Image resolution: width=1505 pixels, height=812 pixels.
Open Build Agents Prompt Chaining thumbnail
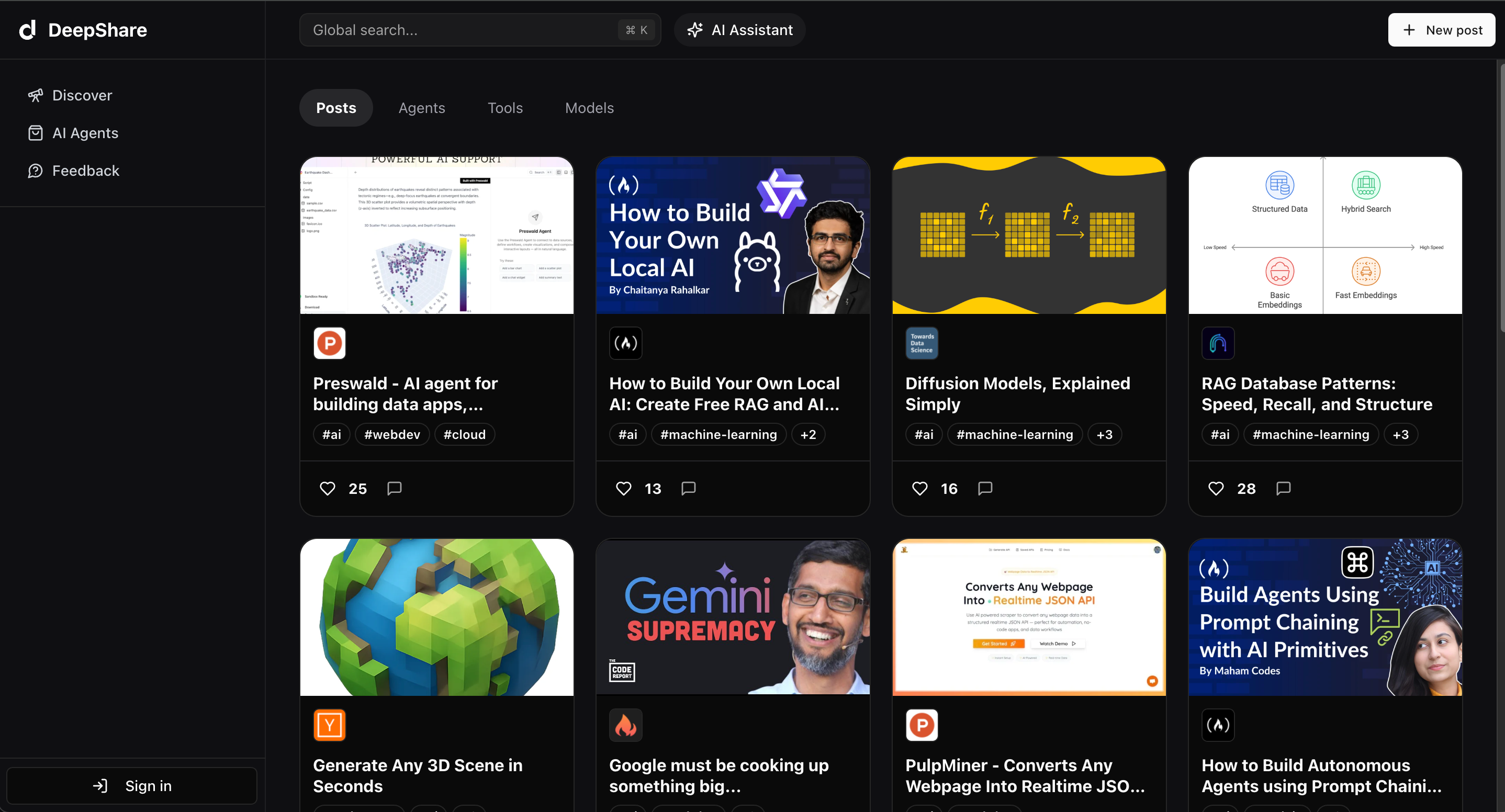point(1326,617)
